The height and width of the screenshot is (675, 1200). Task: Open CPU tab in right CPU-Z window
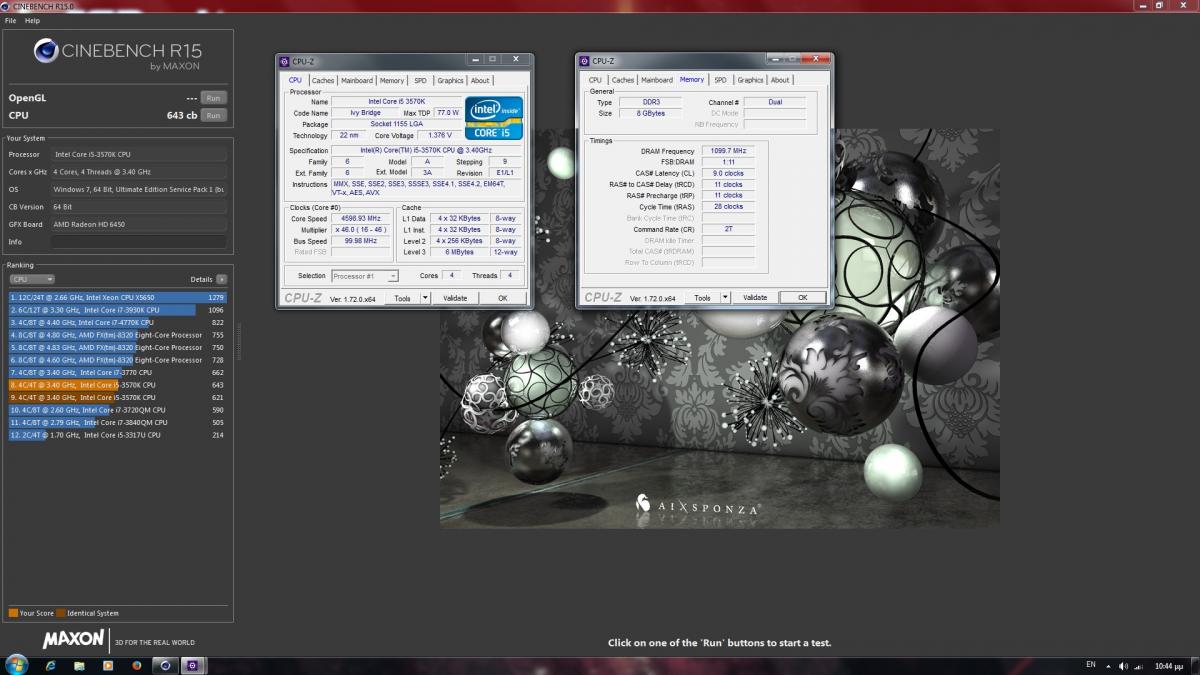(595, 80)
